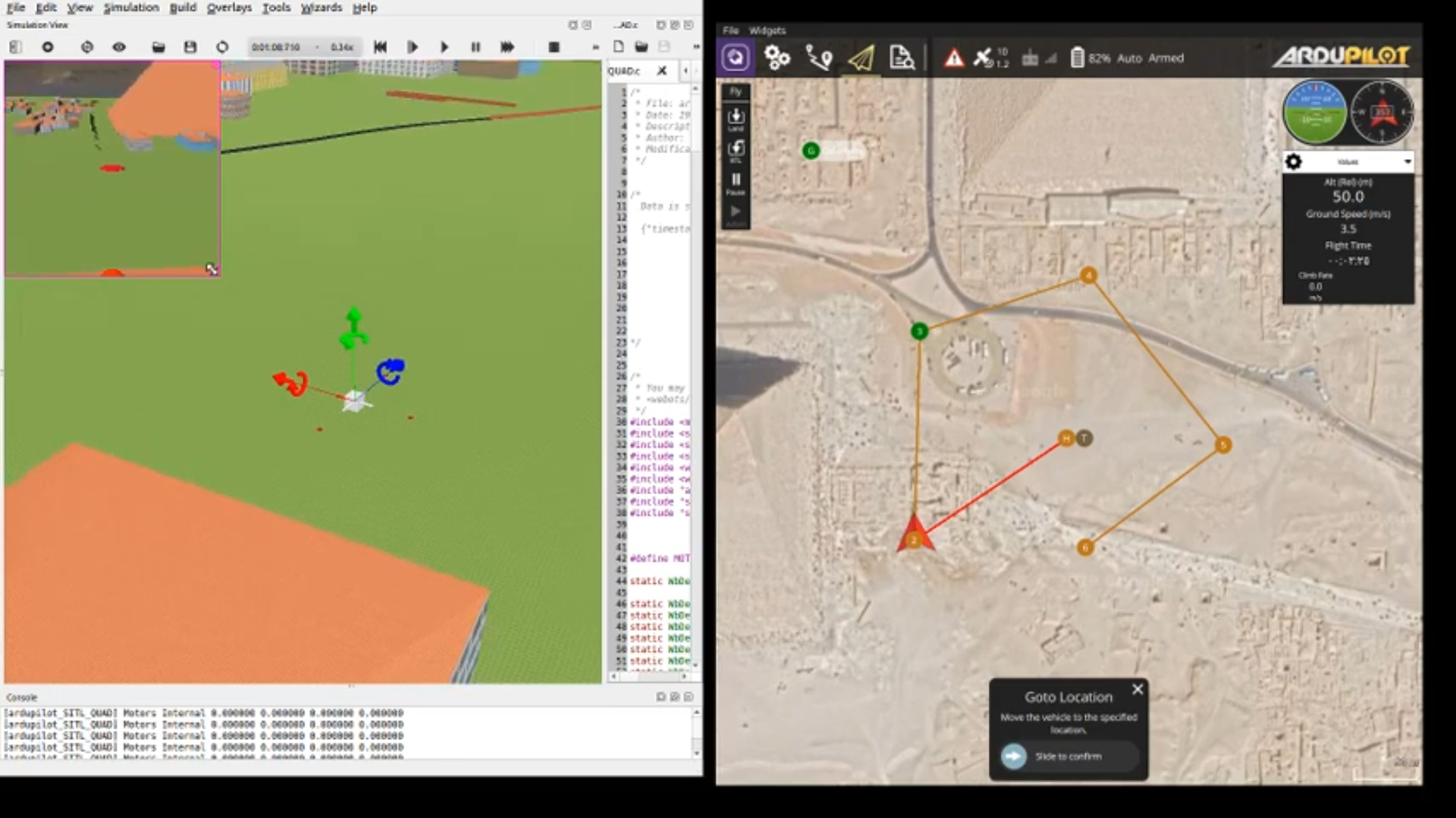This screenshot has width=1456, height=818.
Task: Click the Armed status selector
Action: 1166,58
